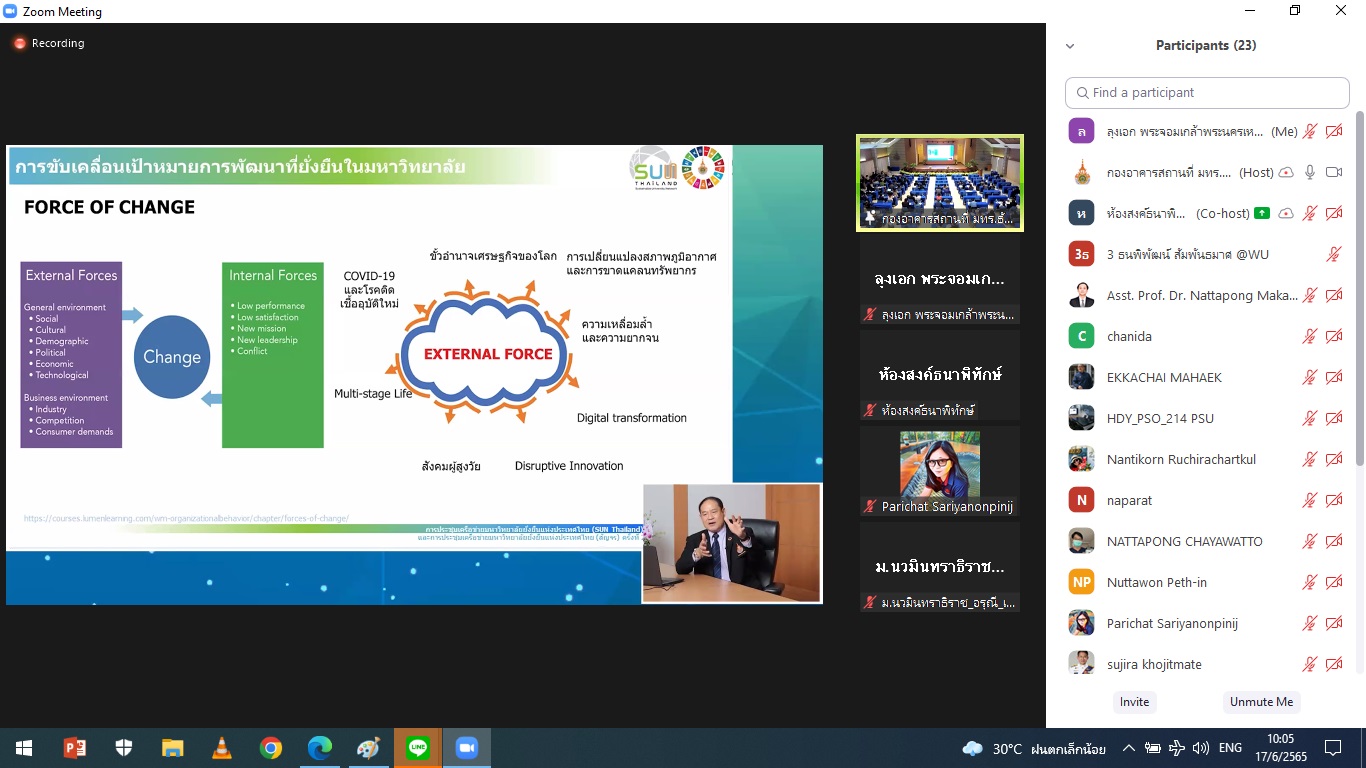Click the muted microphone icon for chanida

(x=1309, y=336)
